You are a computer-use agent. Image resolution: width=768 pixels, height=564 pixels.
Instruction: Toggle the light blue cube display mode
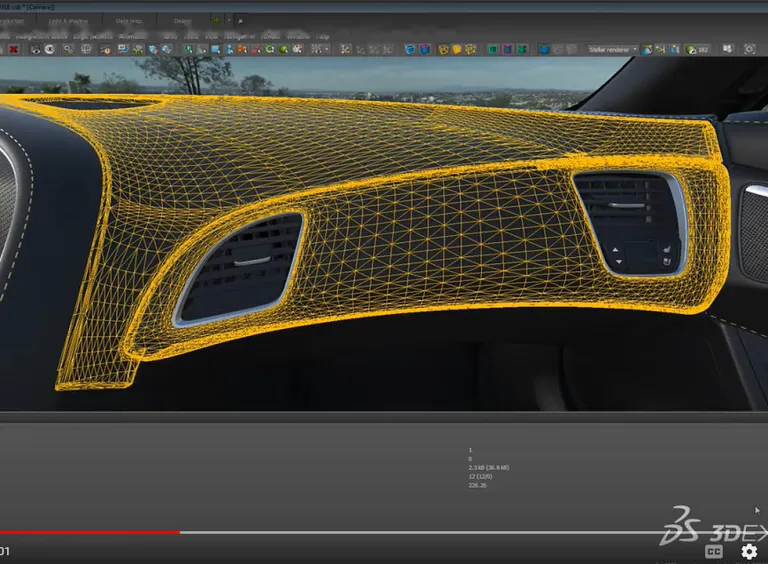410,49
